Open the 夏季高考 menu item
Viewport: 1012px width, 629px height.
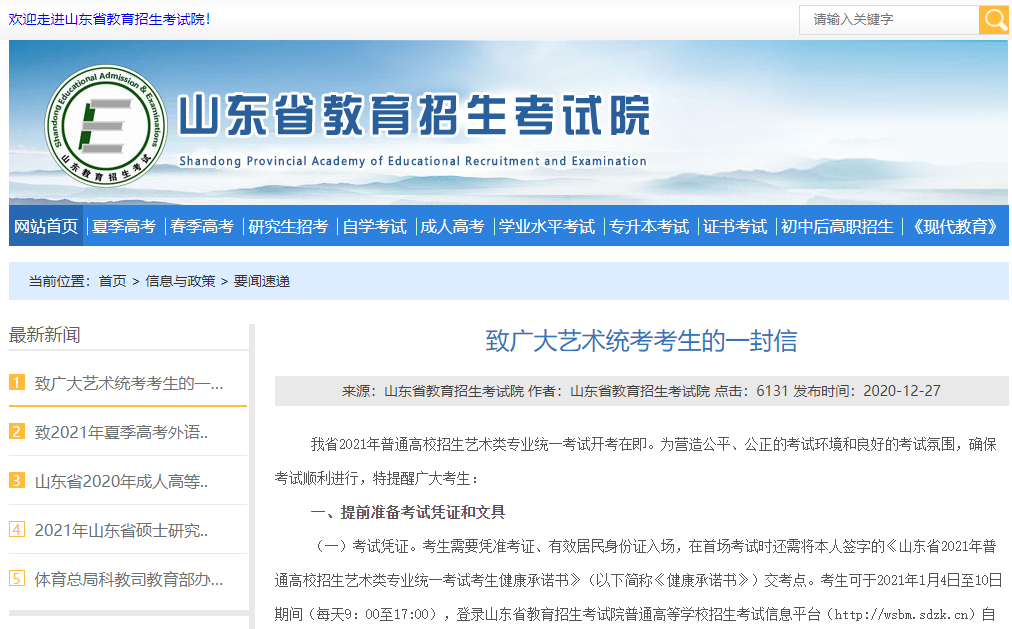point(124,226)
